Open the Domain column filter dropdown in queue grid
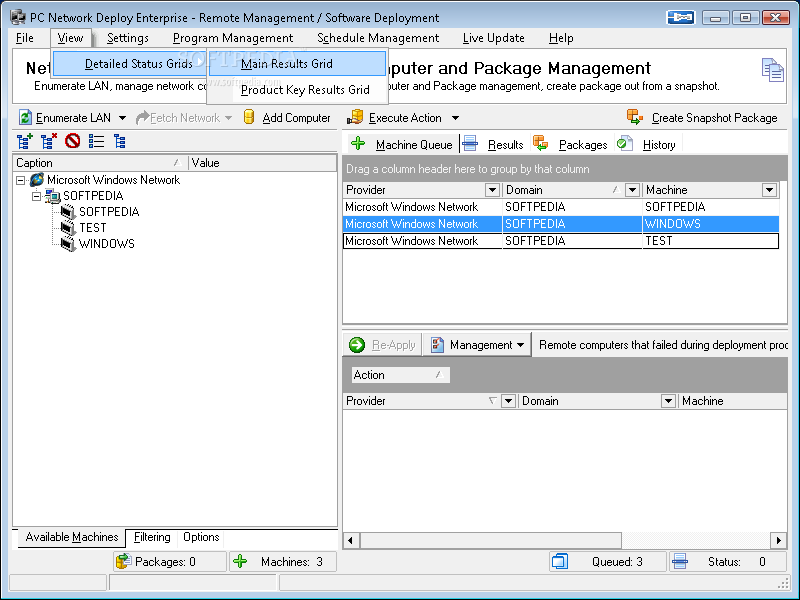 click(x=632, y=190)
